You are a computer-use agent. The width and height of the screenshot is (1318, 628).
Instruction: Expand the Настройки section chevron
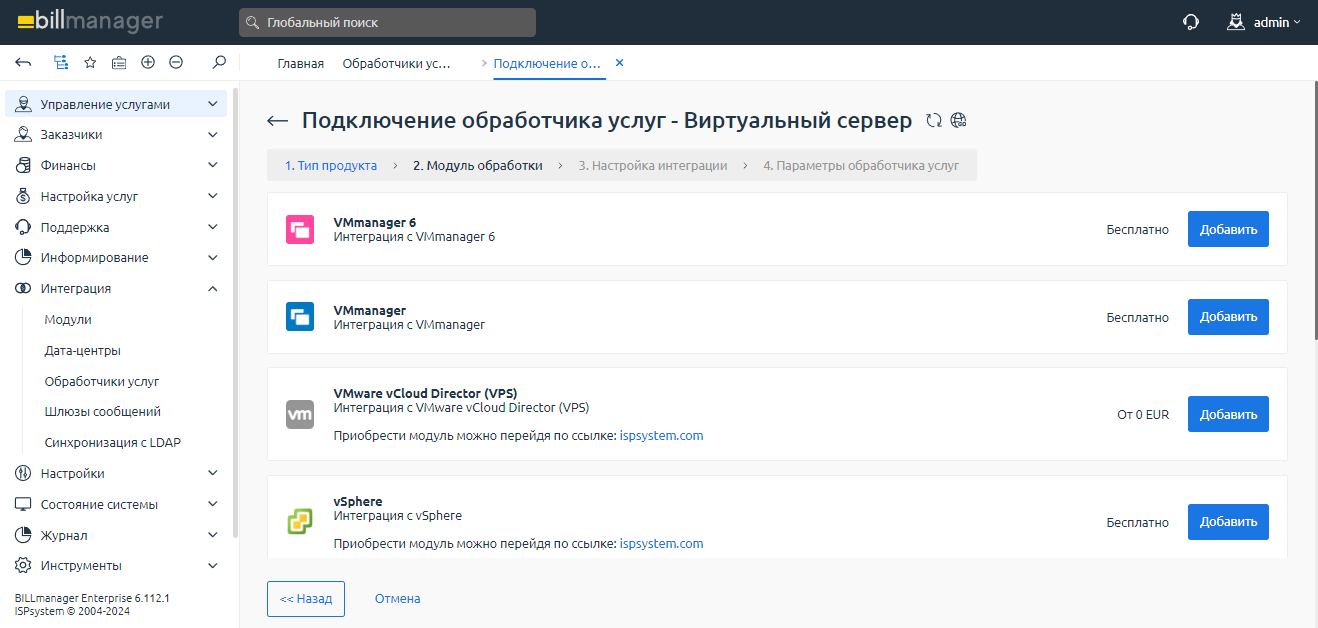pos(212,473)
